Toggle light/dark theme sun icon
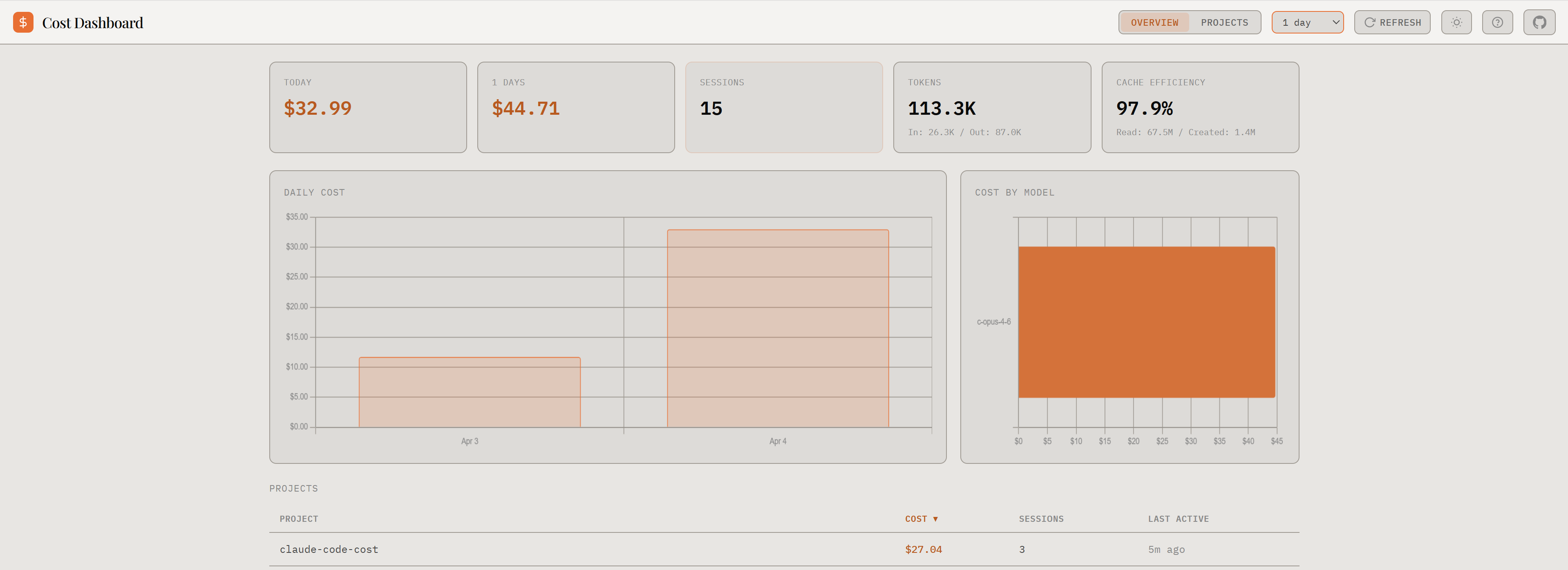1568x570 pixels. (1456, 22)
